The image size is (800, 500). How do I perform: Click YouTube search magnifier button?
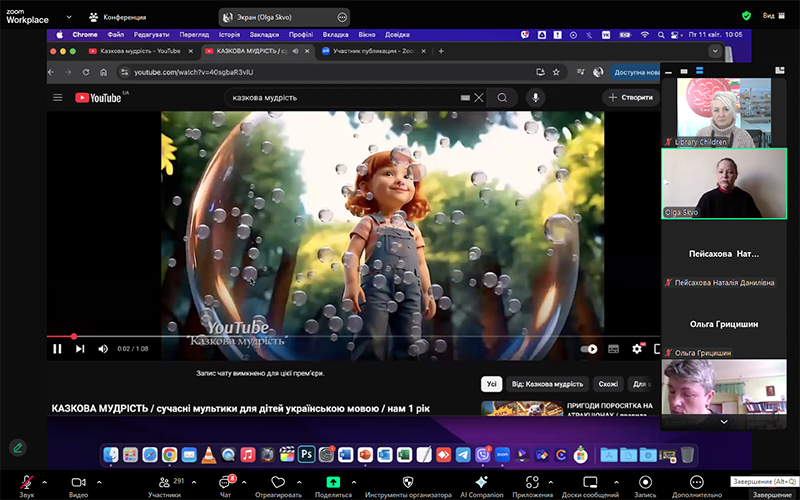click(502, 97)
